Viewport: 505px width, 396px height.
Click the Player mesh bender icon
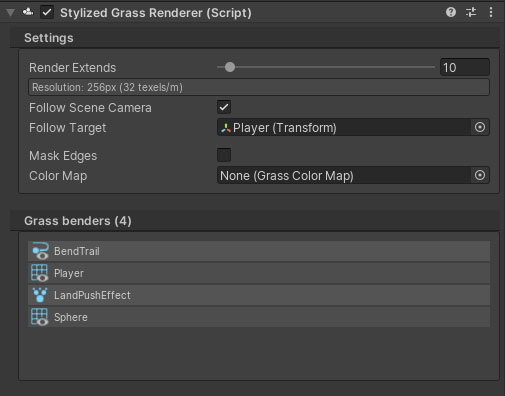coord(39,273)
